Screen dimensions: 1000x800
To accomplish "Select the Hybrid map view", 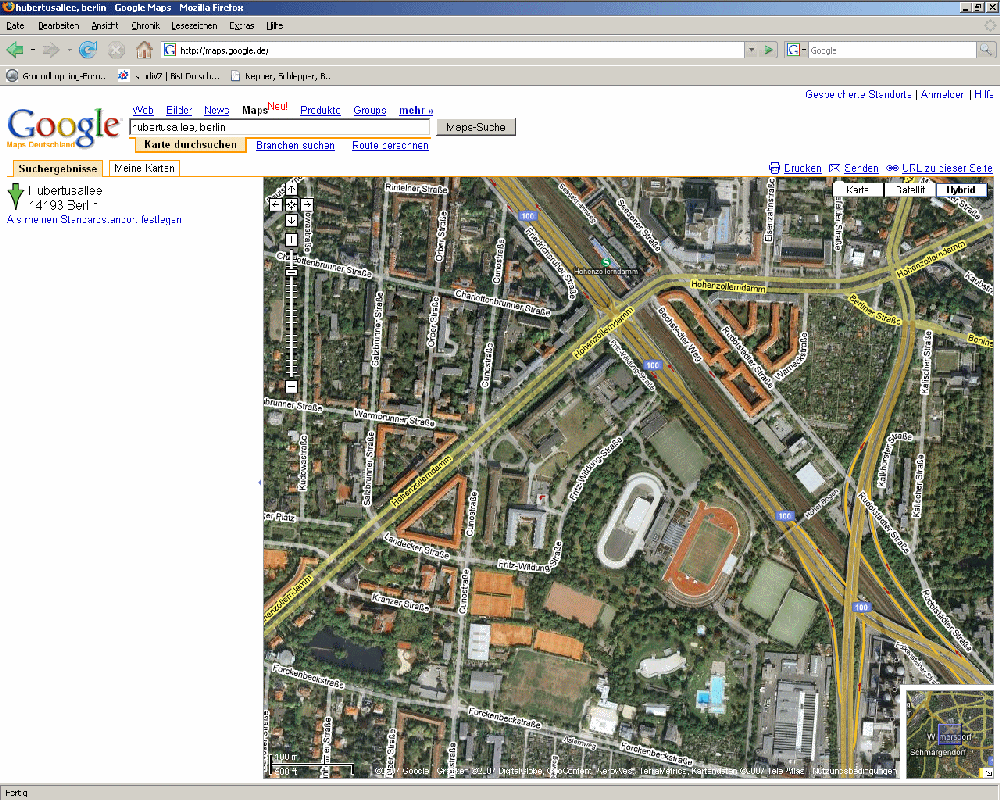I will click(x=961, y=190).
